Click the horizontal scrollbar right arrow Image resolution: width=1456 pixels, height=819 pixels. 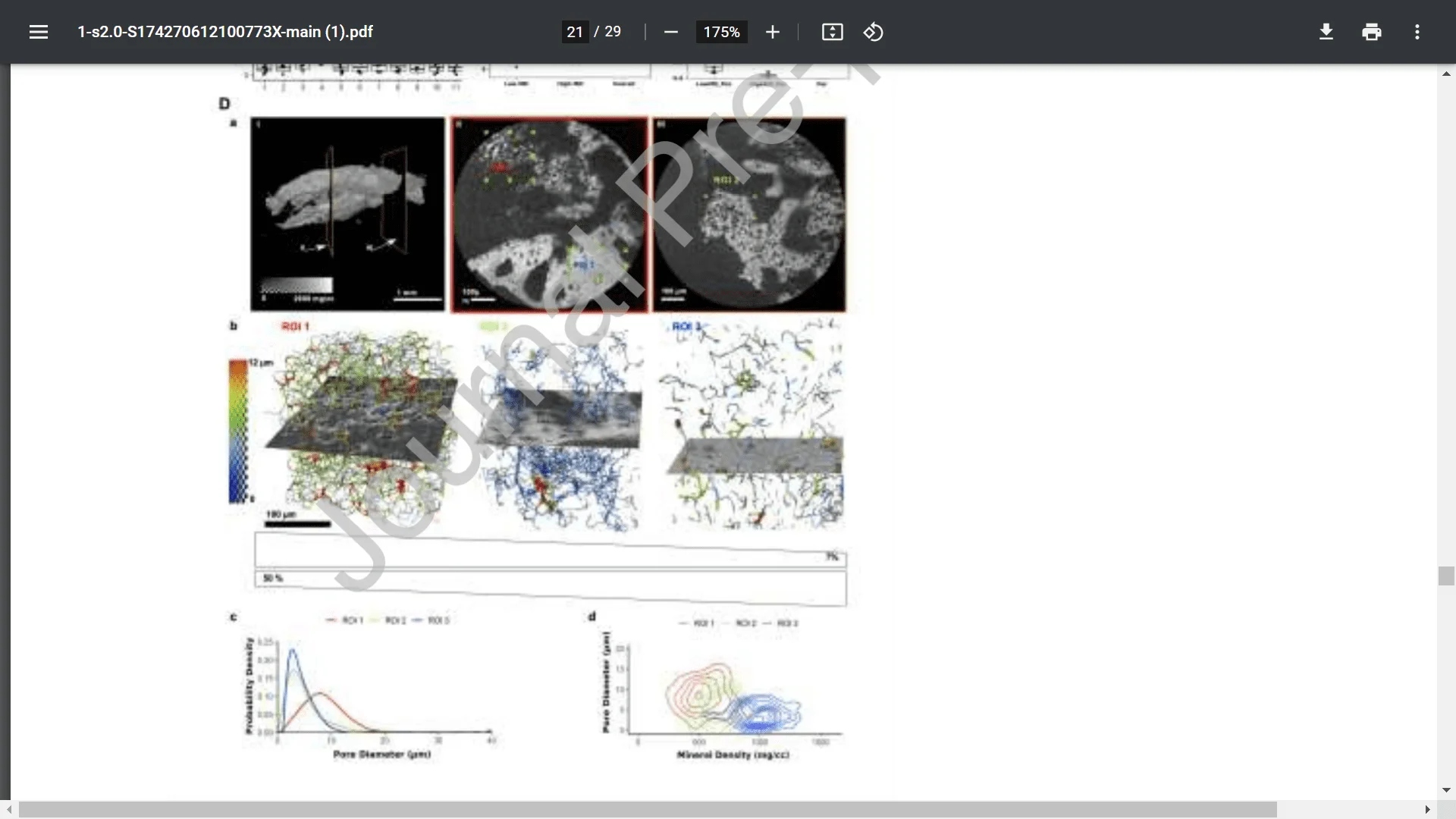(x=1427, y=809)
